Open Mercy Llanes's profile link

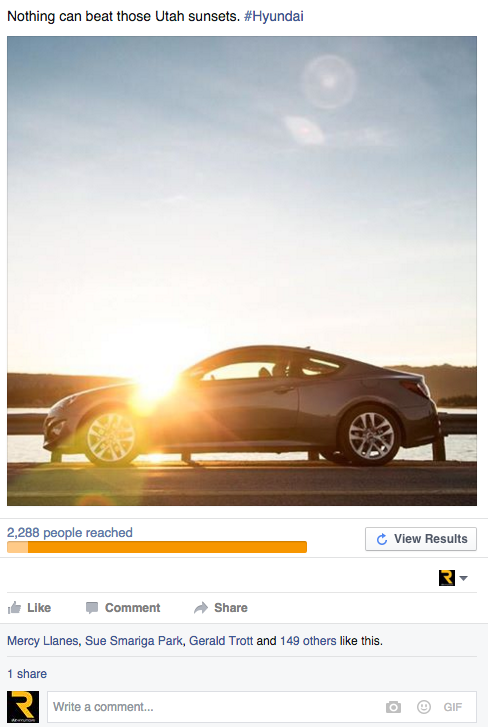[43, 641]
